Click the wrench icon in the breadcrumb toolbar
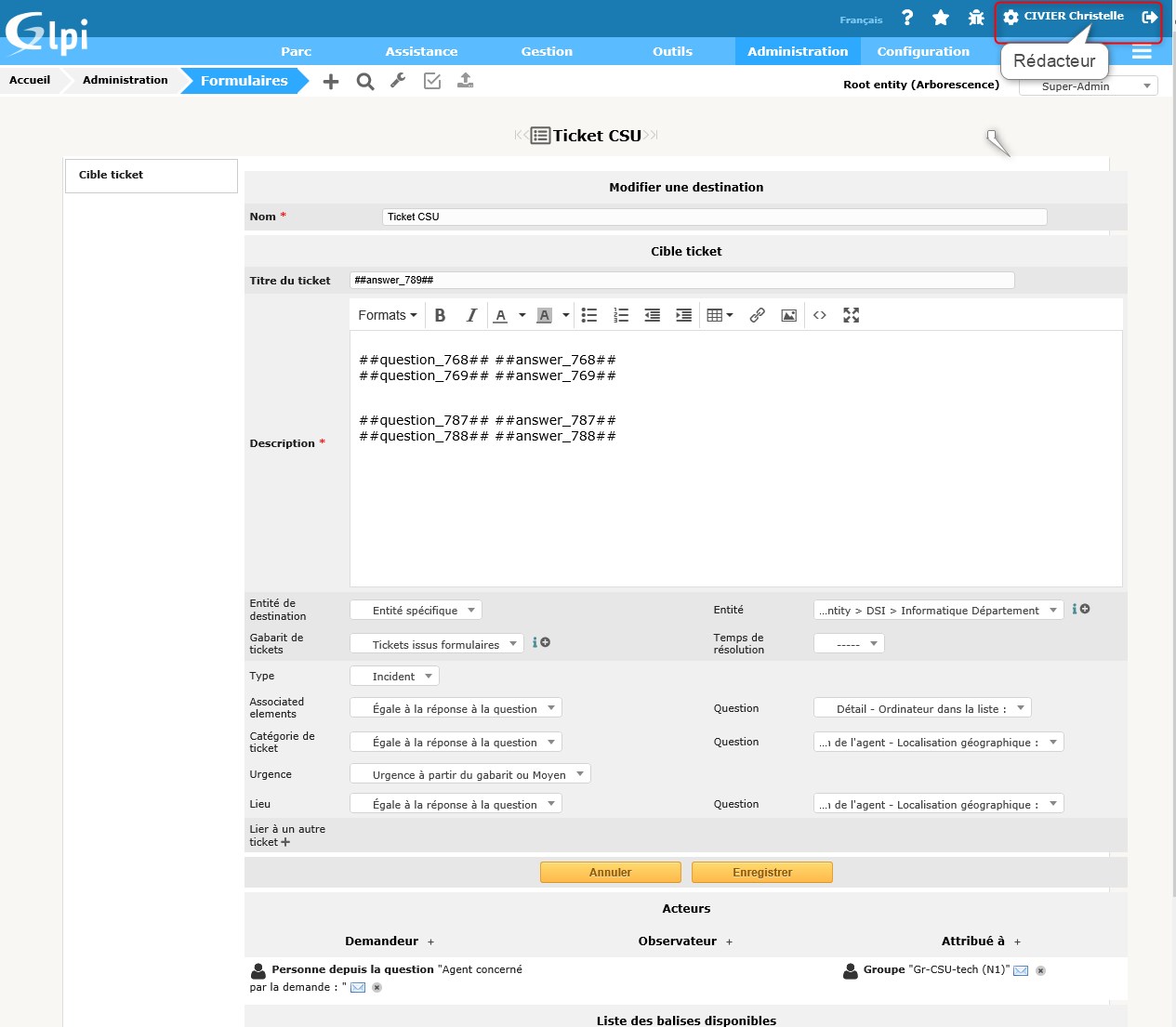Screen dimensions: 1176x1027 coord(398,81)
